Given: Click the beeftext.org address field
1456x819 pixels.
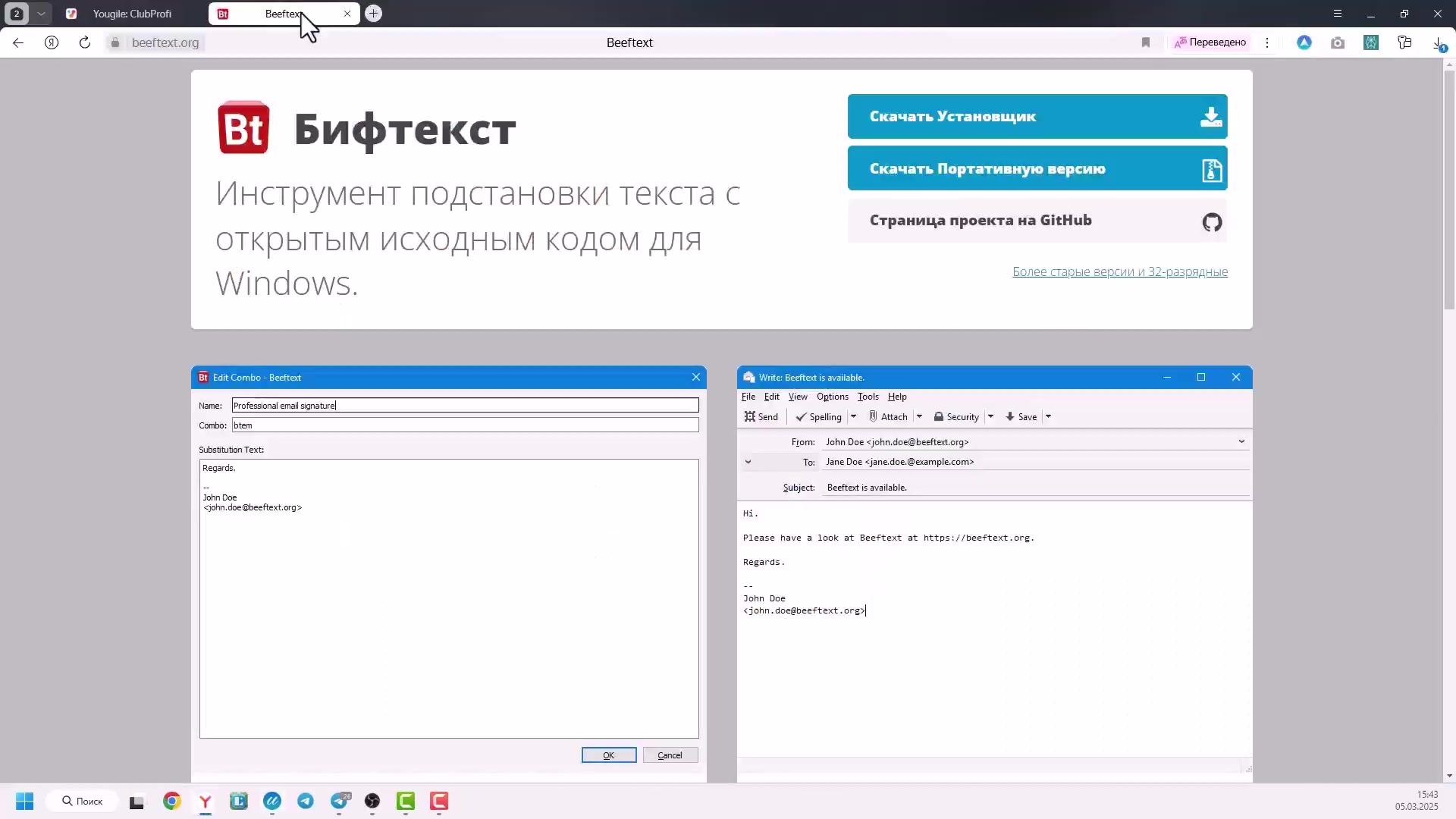Looking at the screenshot, I should coord(165,42).
